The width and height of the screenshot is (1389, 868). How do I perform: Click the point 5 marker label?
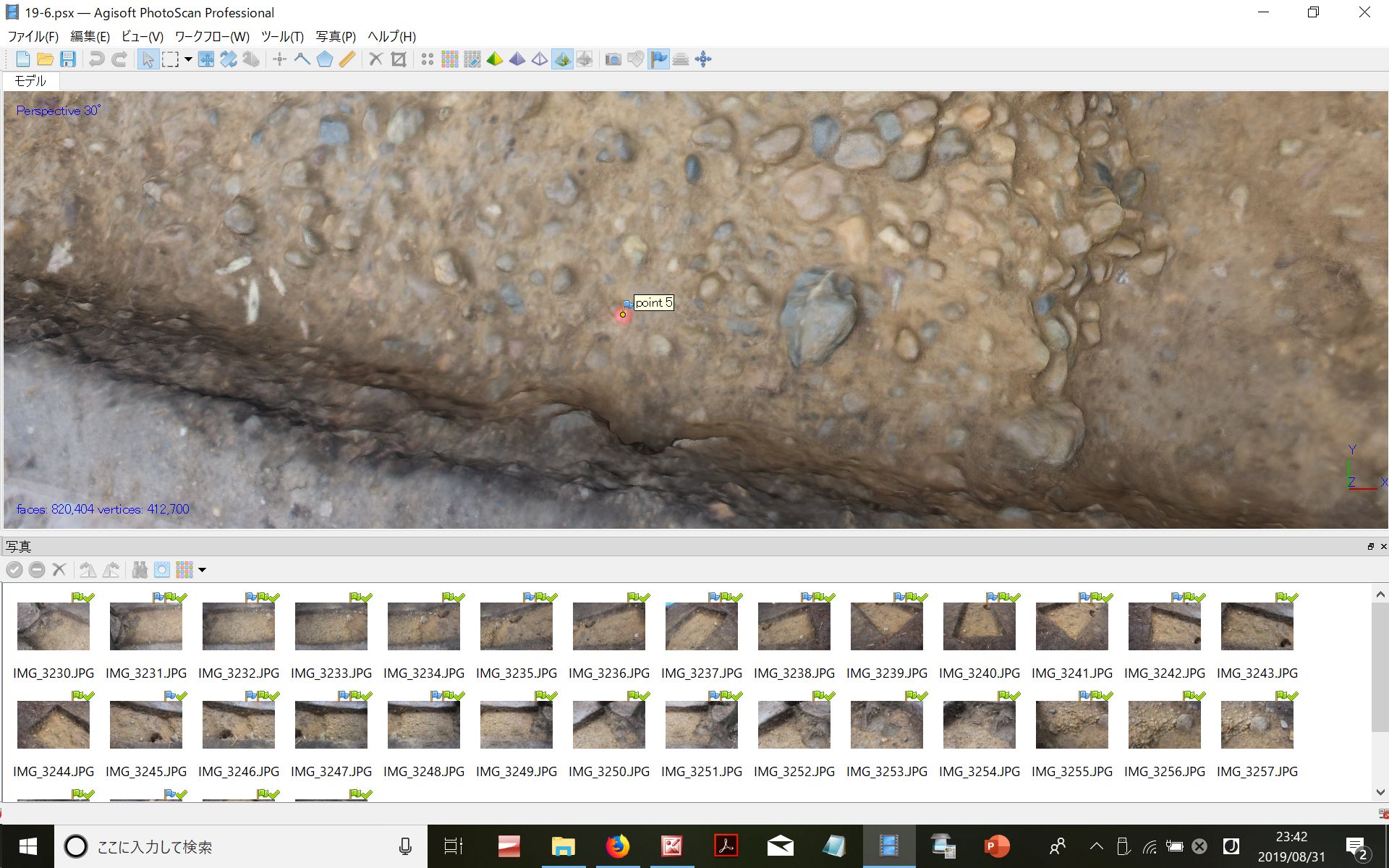coord(654,302)
